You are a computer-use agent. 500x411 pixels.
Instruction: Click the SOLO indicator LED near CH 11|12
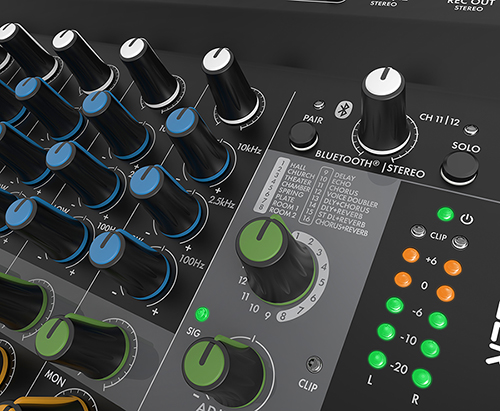[471, 129]
